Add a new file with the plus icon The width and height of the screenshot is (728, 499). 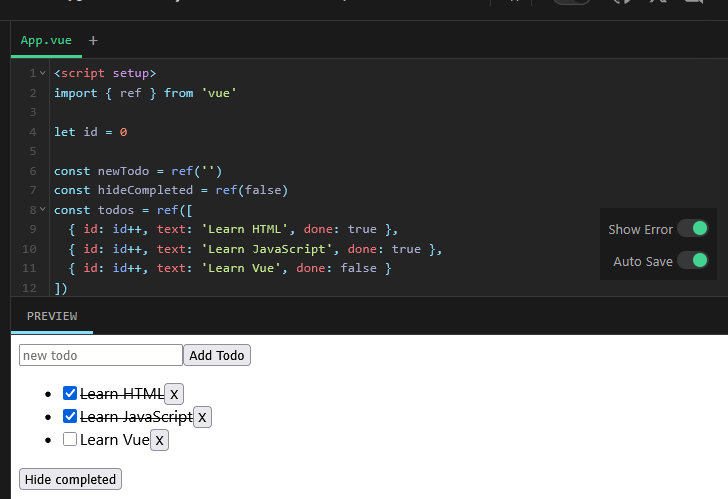(x=93, y=41)
